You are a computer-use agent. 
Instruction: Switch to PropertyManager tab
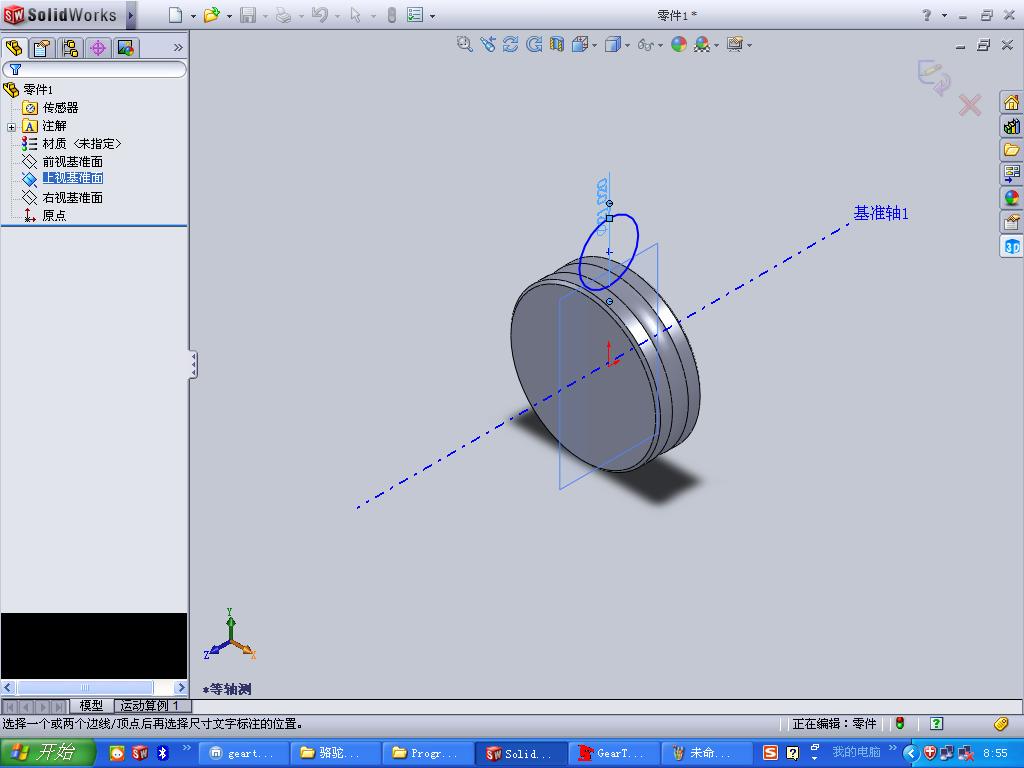coord(42,48)
